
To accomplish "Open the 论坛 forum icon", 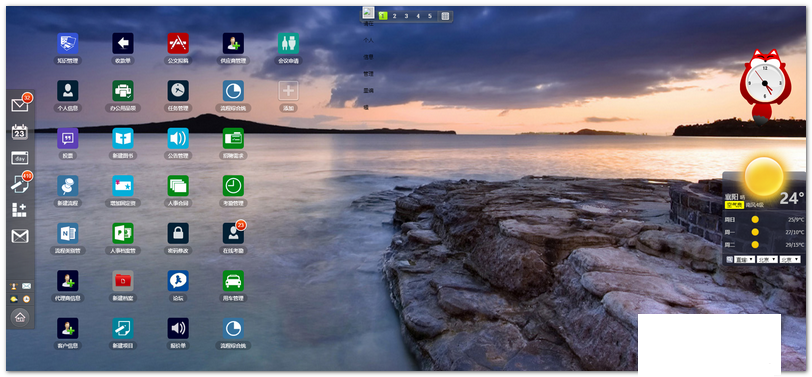I will pyautogui.click(x=178, y=281).
